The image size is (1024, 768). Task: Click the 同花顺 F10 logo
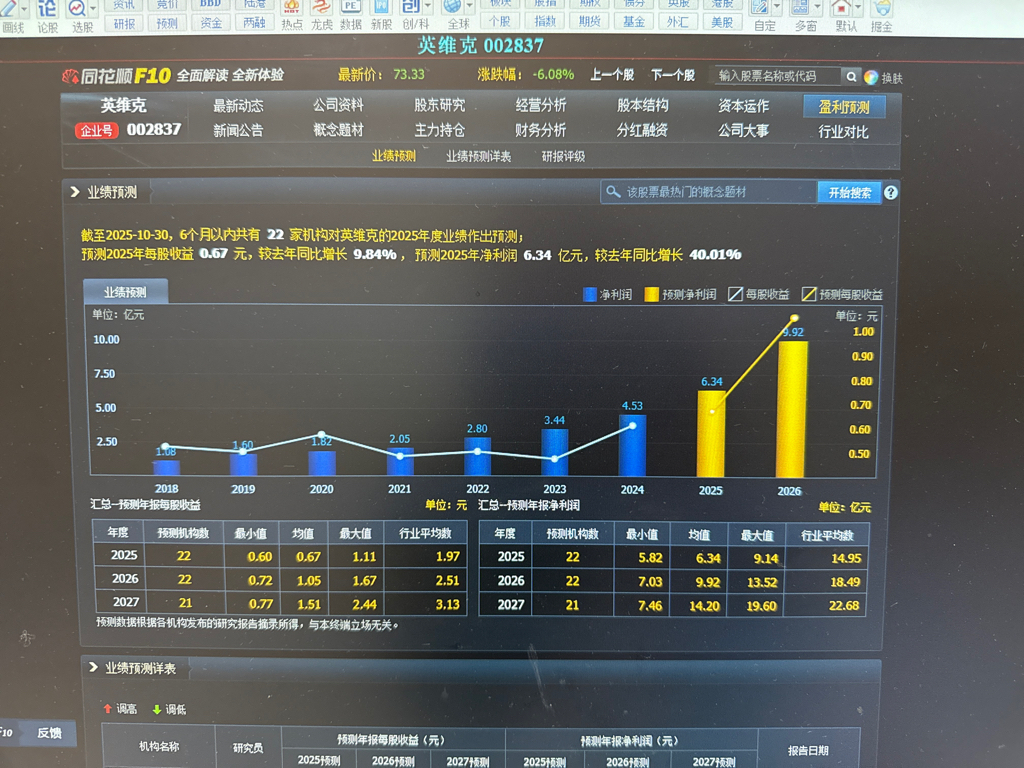[116, 76]
